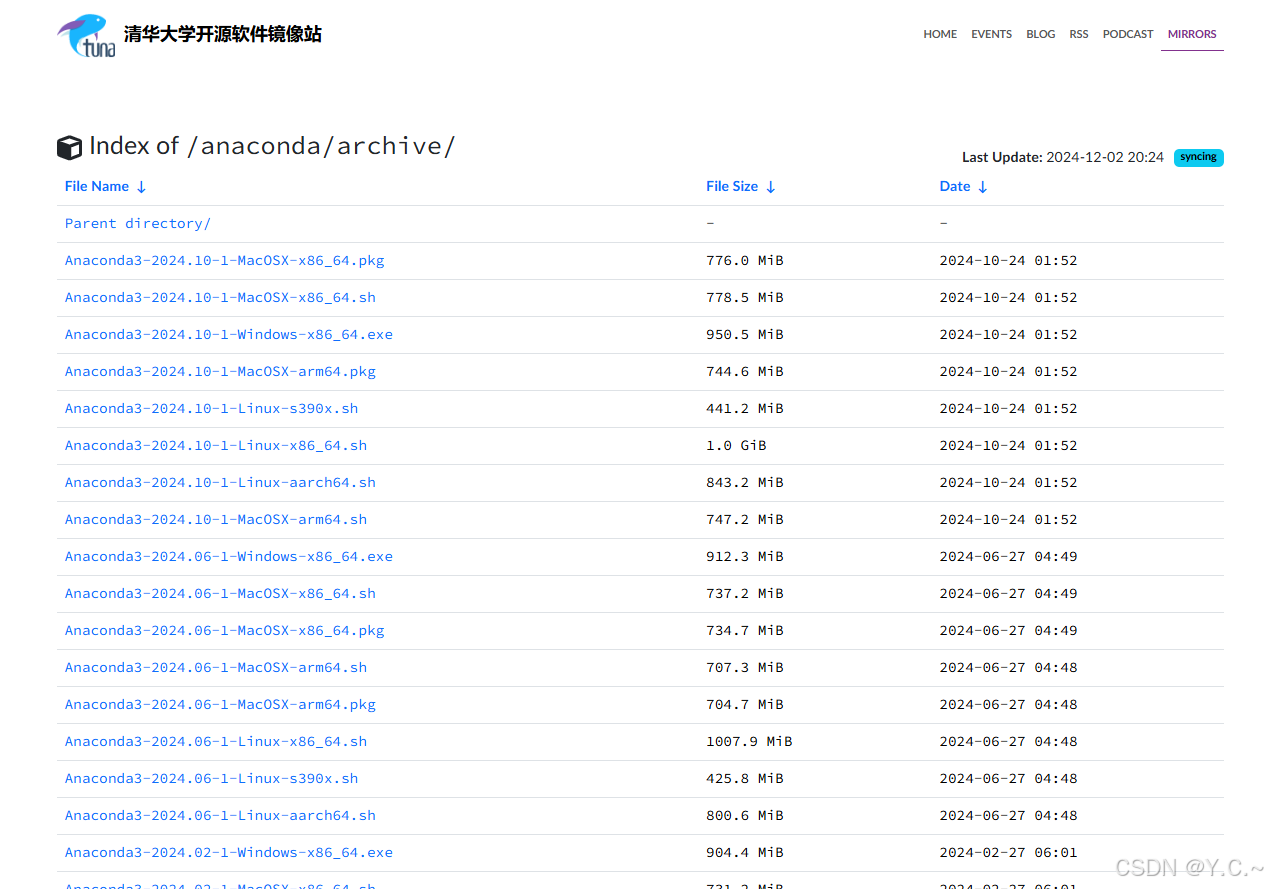Download Anaconda3-2024.06-1-Linux-s390x.sh

(211, 778)
